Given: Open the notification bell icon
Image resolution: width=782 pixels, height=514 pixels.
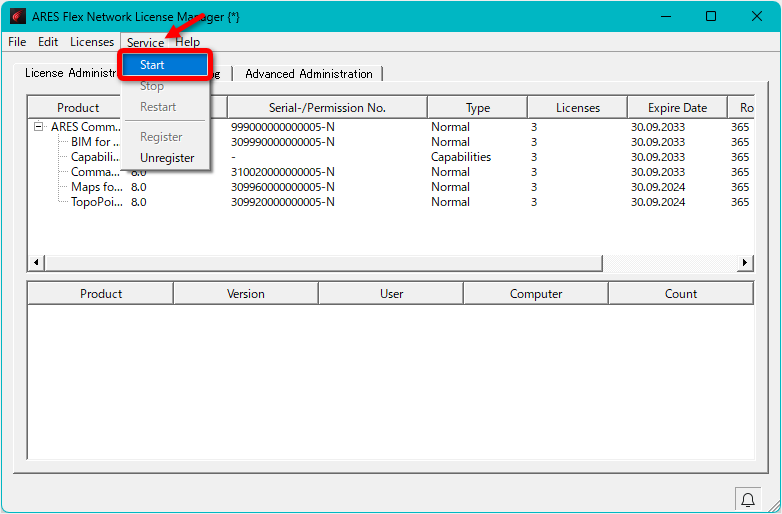Looking at the screenshot, I should point(748,499).
